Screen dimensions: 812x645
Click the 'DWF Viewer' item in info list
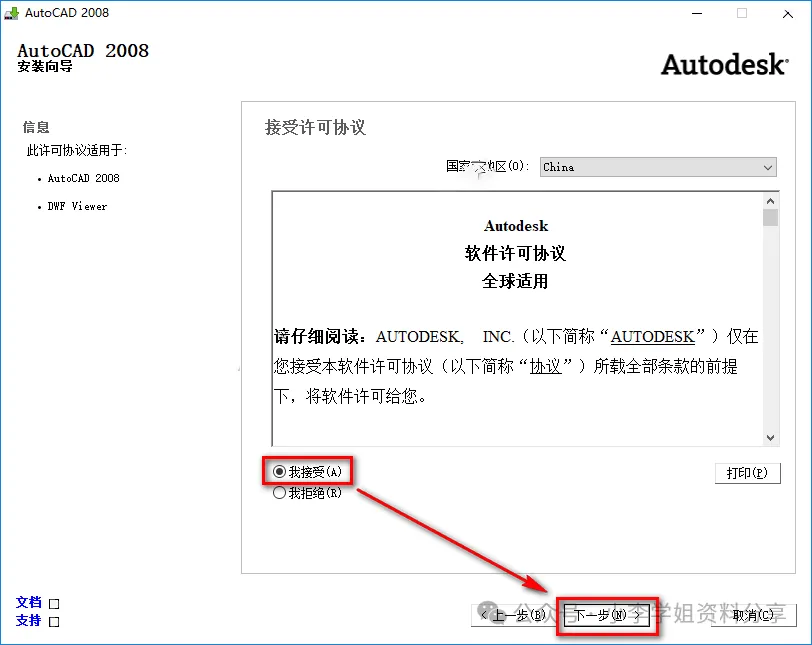[x=77, y=206]
